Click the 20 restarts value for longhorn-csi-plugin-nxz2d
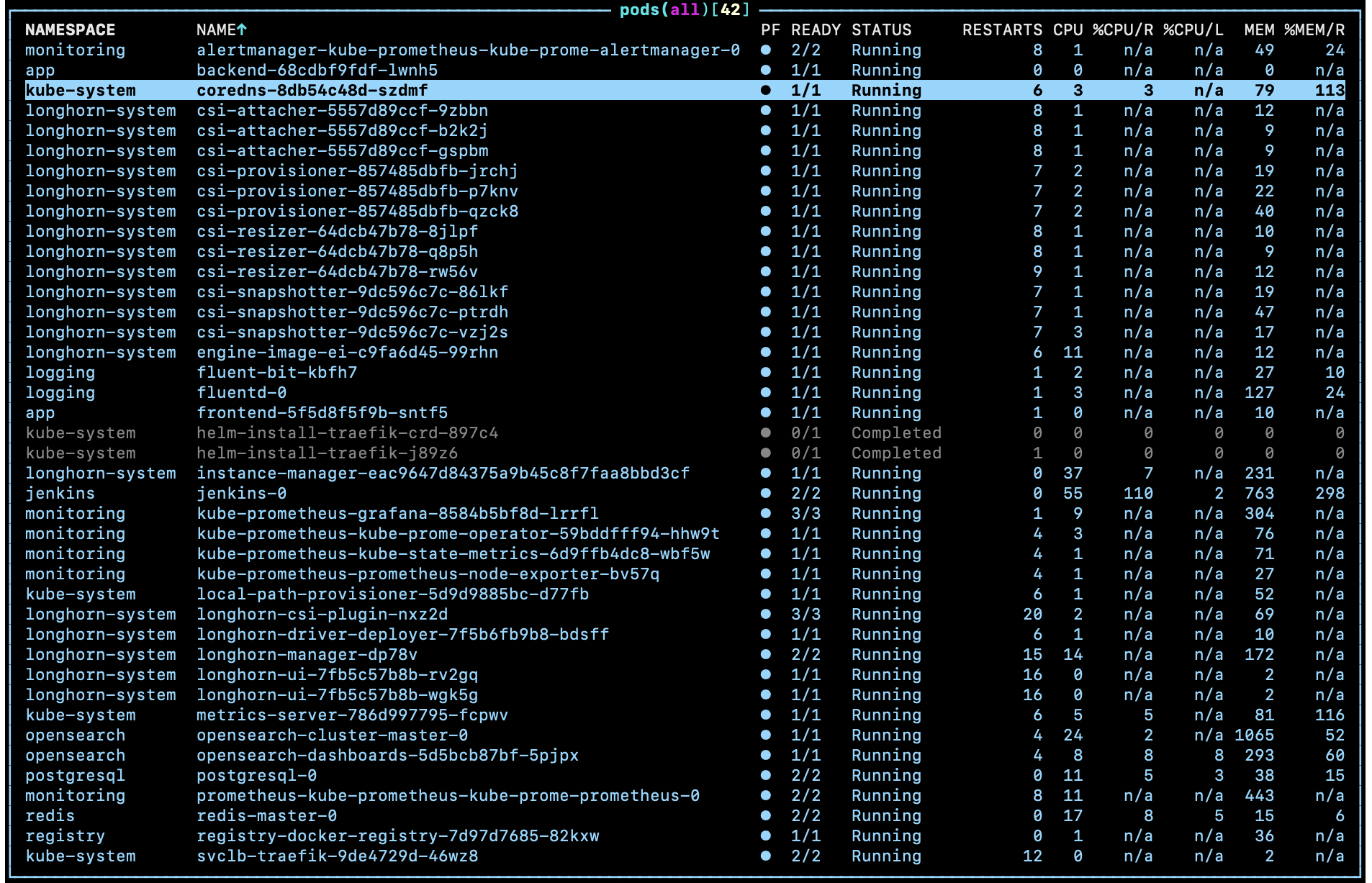Screen dimensions: 1372x883 point(1033,614)
